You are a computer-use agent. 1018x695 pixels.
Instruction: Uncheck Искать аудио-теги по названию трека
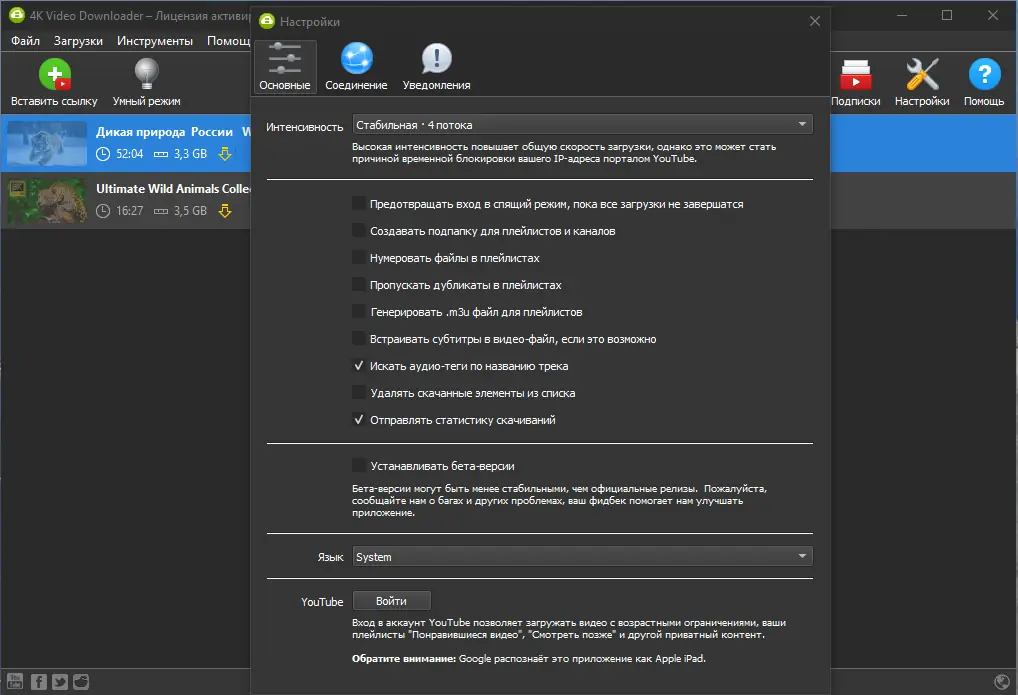(x=358, y=366)
